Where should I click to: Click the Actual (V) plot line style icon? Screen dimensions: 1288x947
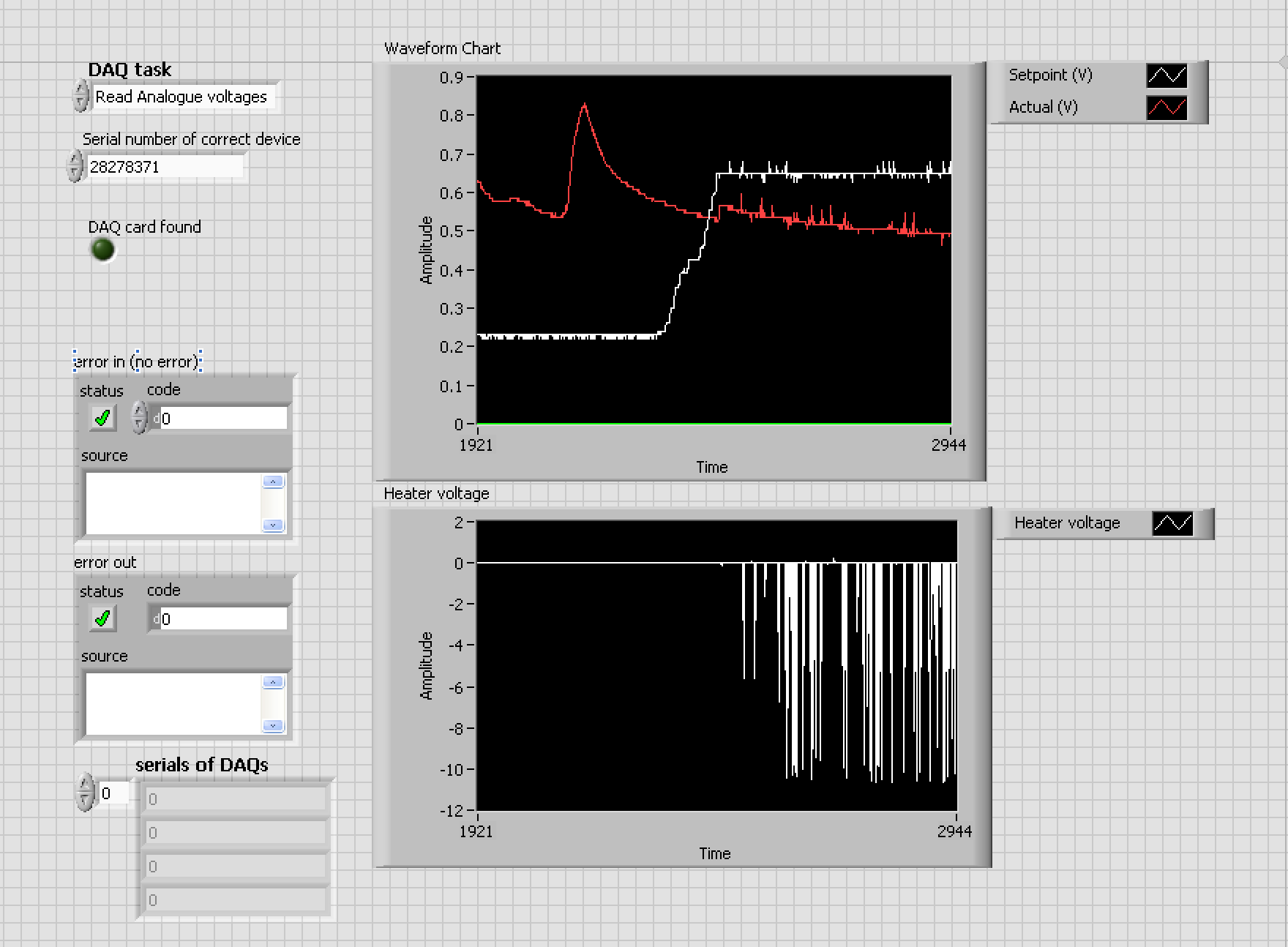pos(1169,107)
